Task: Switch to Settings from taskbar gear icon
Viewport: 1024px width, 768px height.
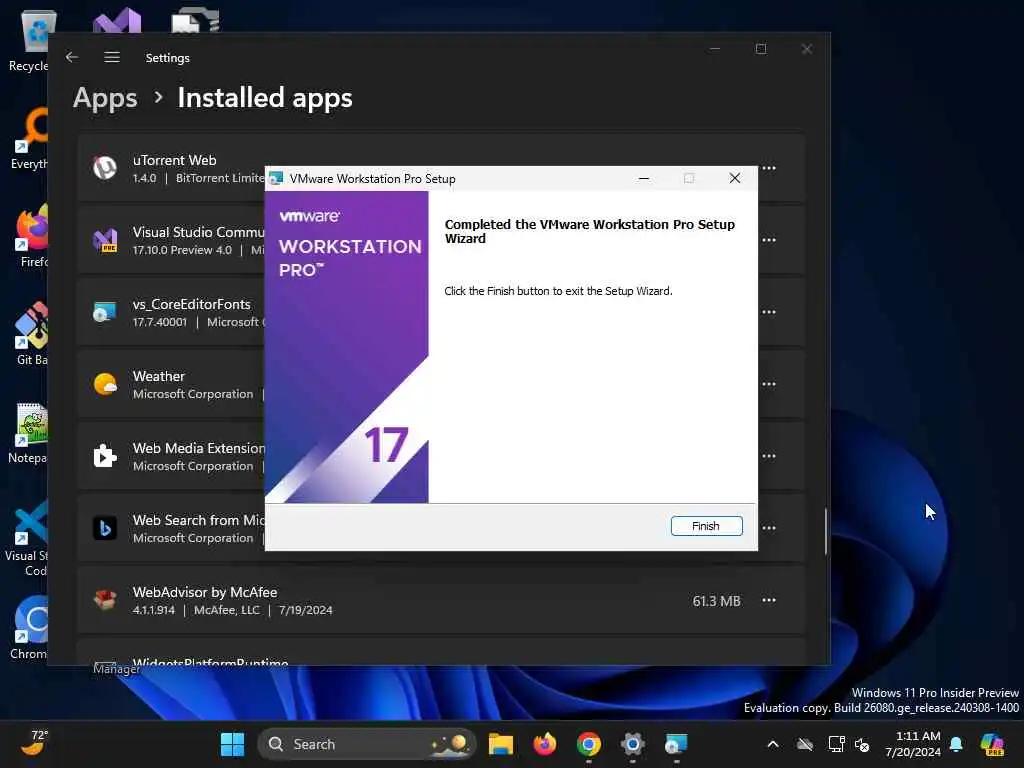Action: pyautogui.click(x=632, y=744)
